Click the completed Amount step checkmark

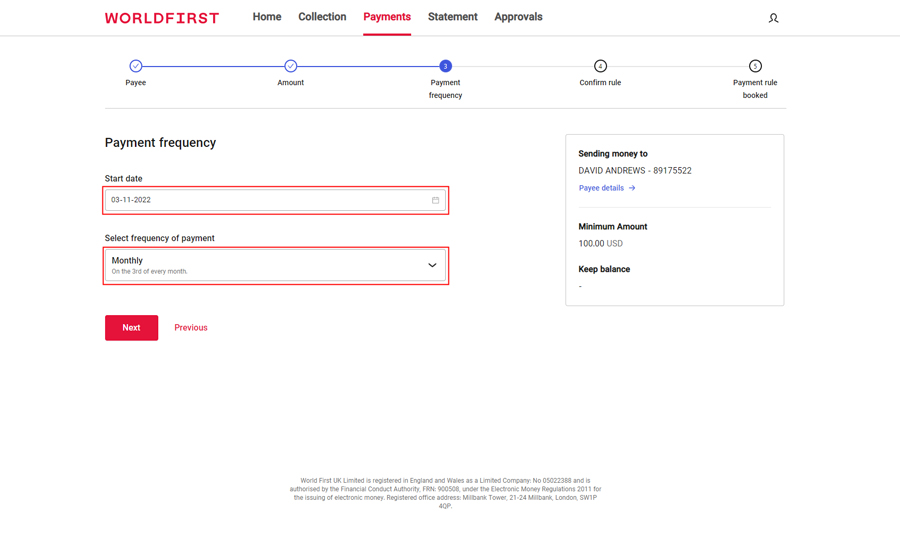291,66
